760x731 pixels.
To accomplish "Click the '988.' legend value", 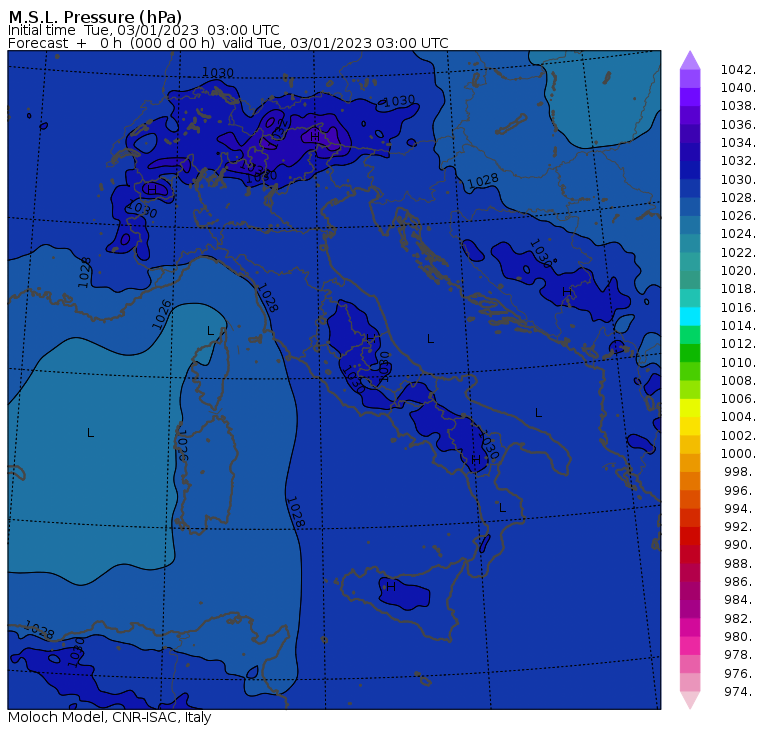I will 740,564.
